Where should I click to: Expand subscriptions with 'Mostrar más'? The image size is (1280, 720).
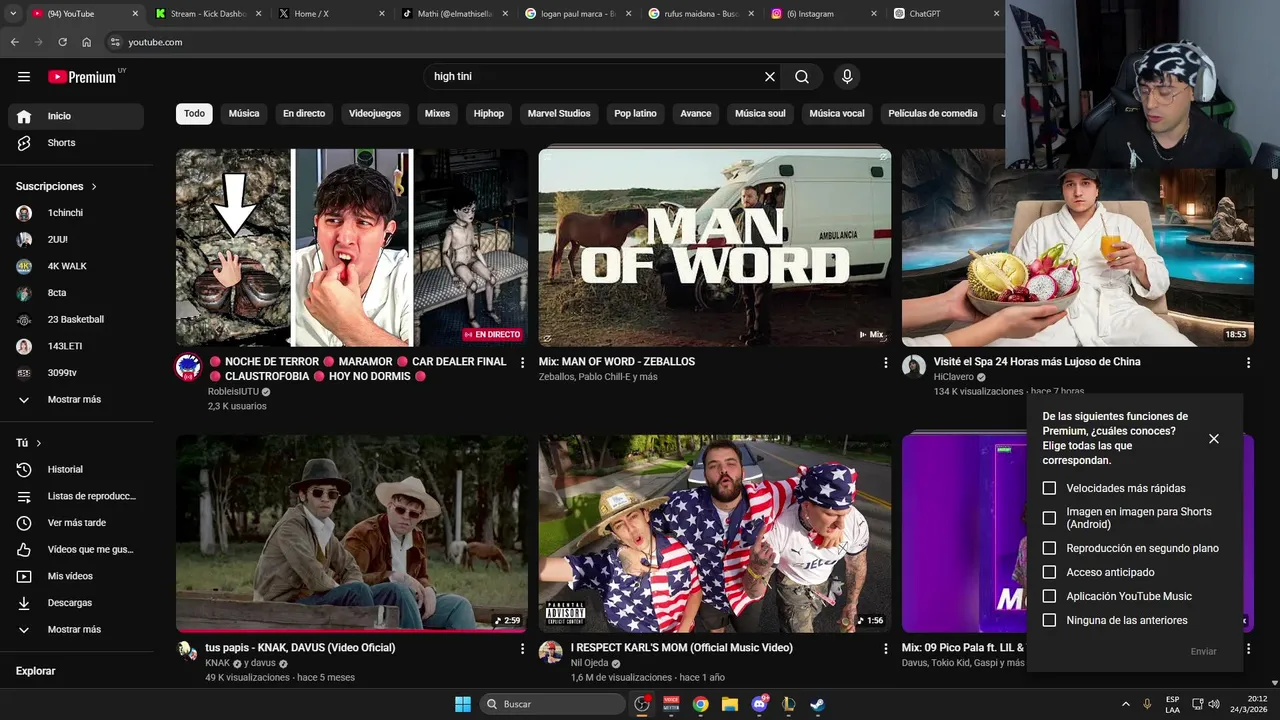point(73,399)
